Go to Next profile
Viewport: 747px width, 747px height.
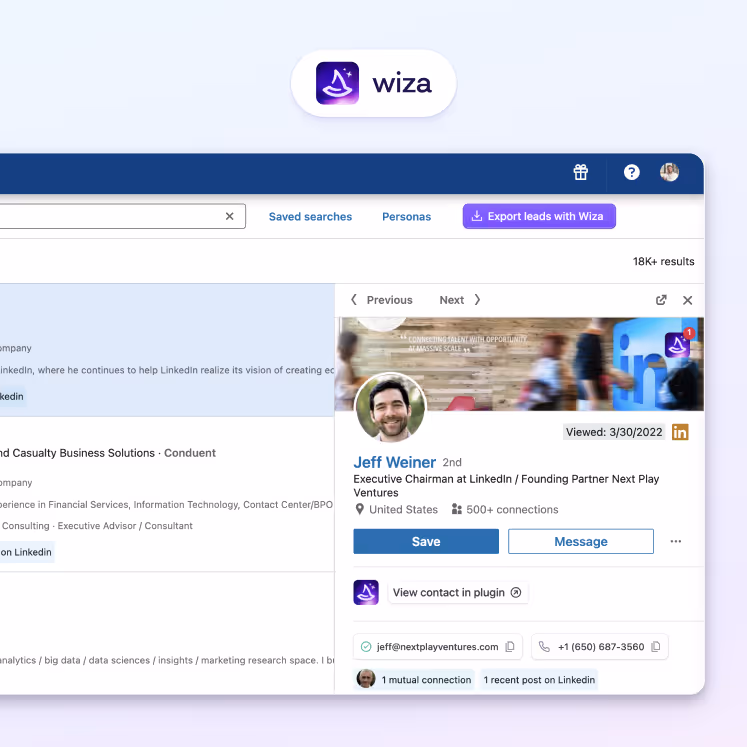[460, 300]
